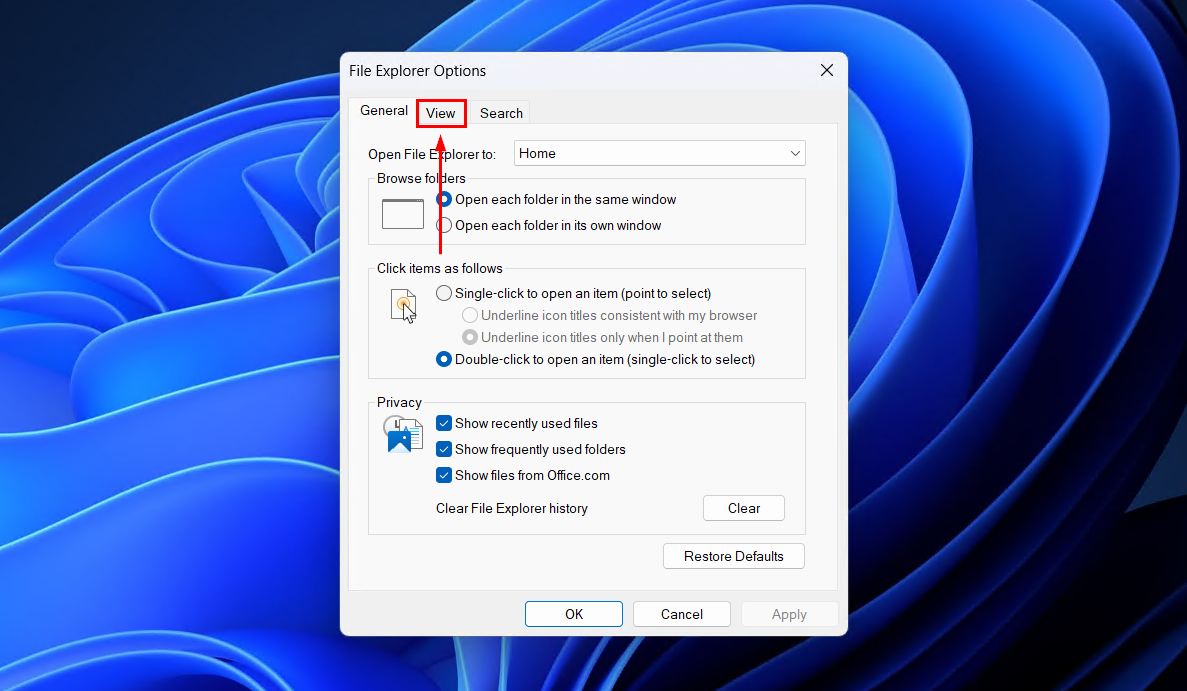Close the File Explorer Options dialog
The image size is (1187, 691).
pos(826,71)
